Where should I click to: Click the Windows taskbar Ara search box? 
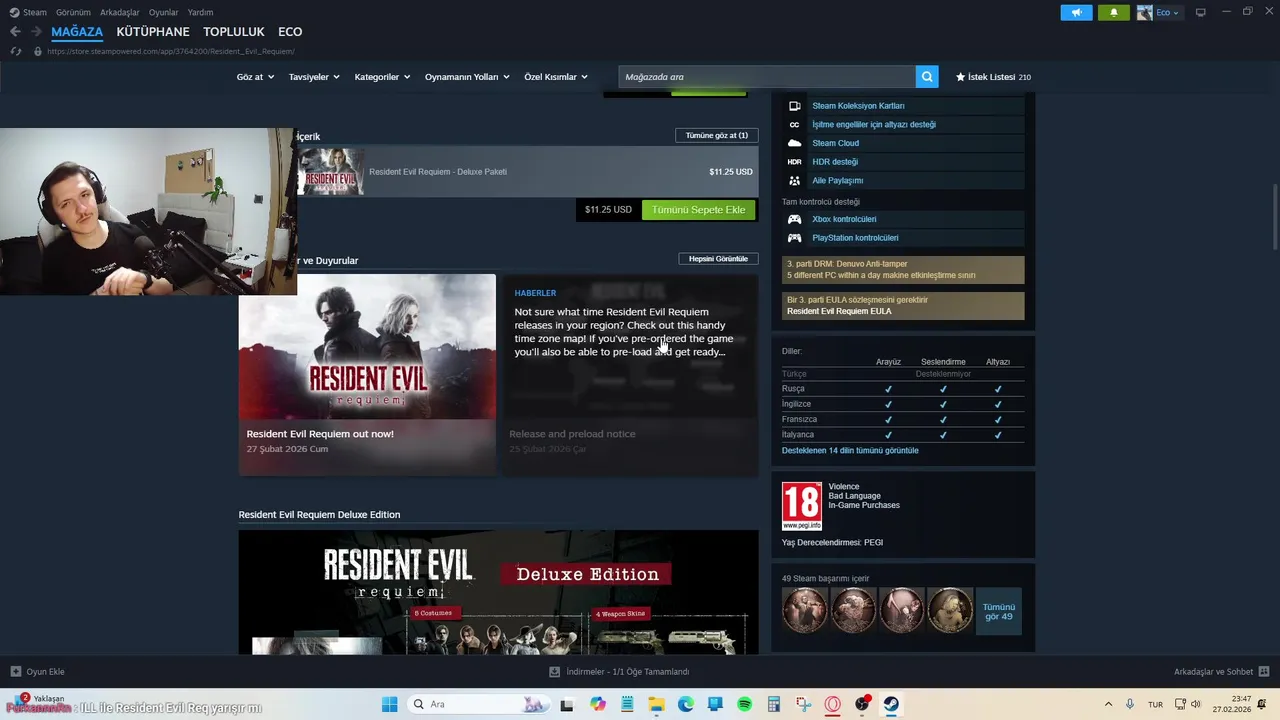(x=477, y=704)
